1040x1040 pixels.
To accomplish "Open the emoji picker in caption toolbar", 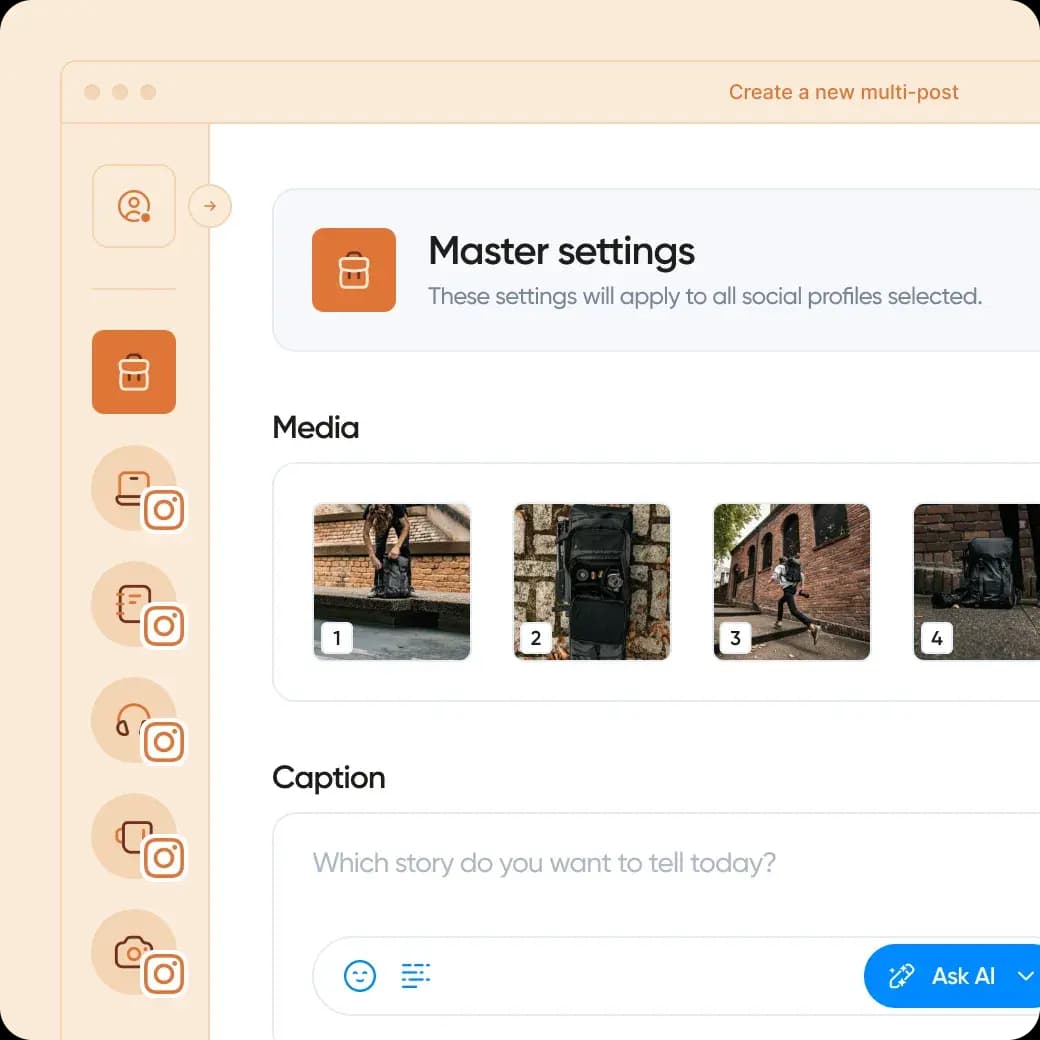I will click(360, 975).
